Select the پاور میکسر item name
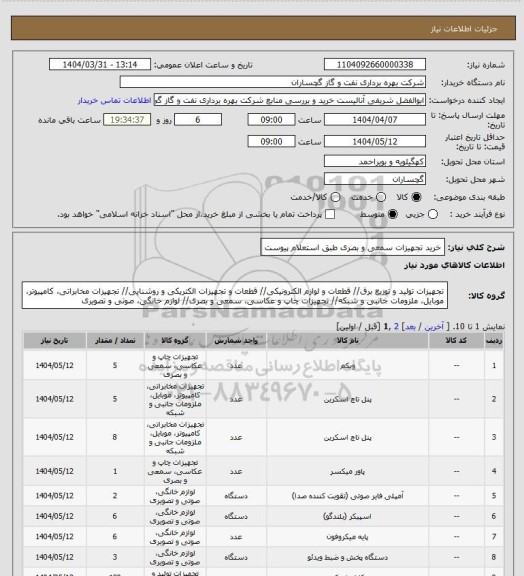Screen dimensions: 524x576 coord(347,471)
